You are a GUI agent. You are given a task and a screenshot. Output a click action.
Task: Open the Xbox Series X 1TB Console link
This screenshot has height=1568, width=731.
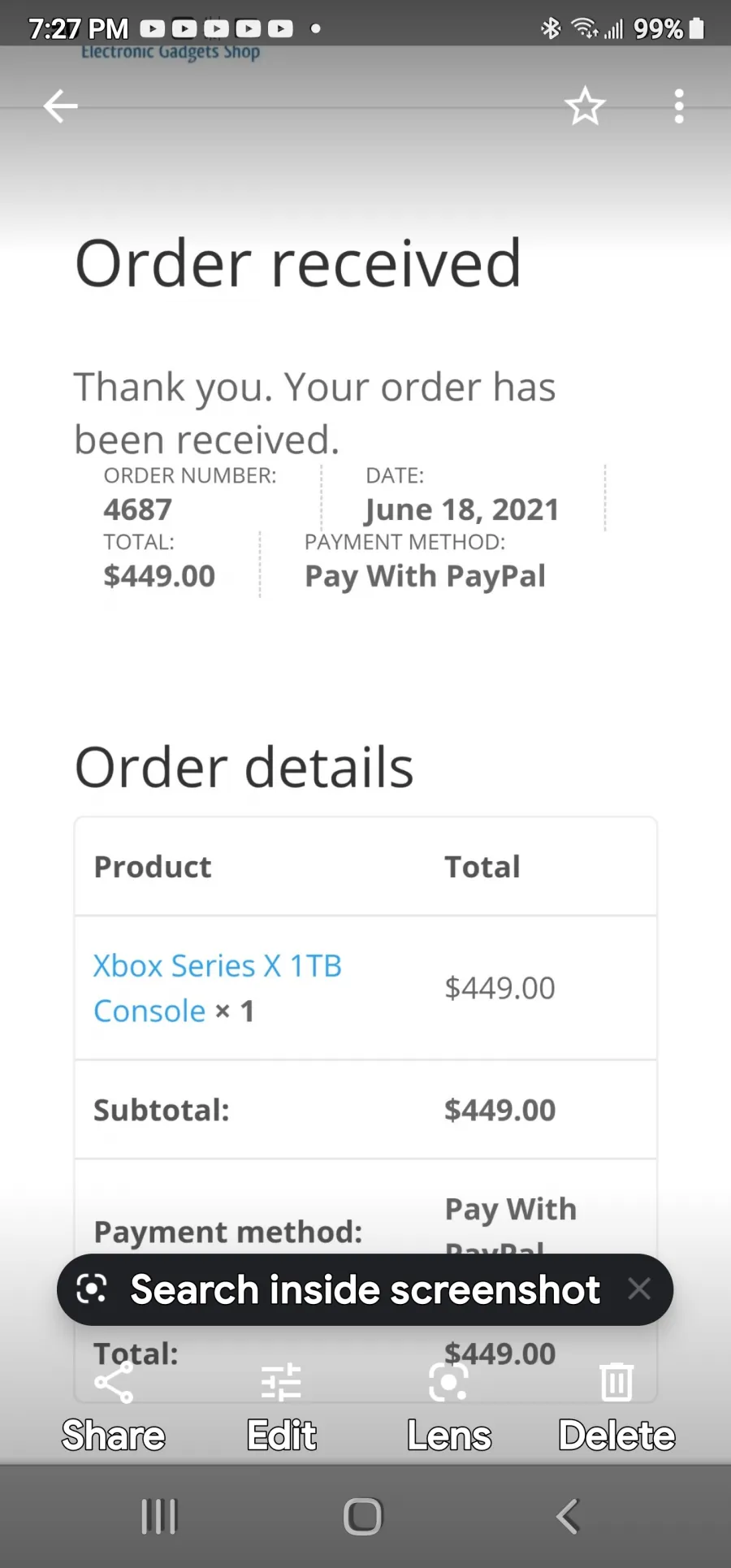217,988
